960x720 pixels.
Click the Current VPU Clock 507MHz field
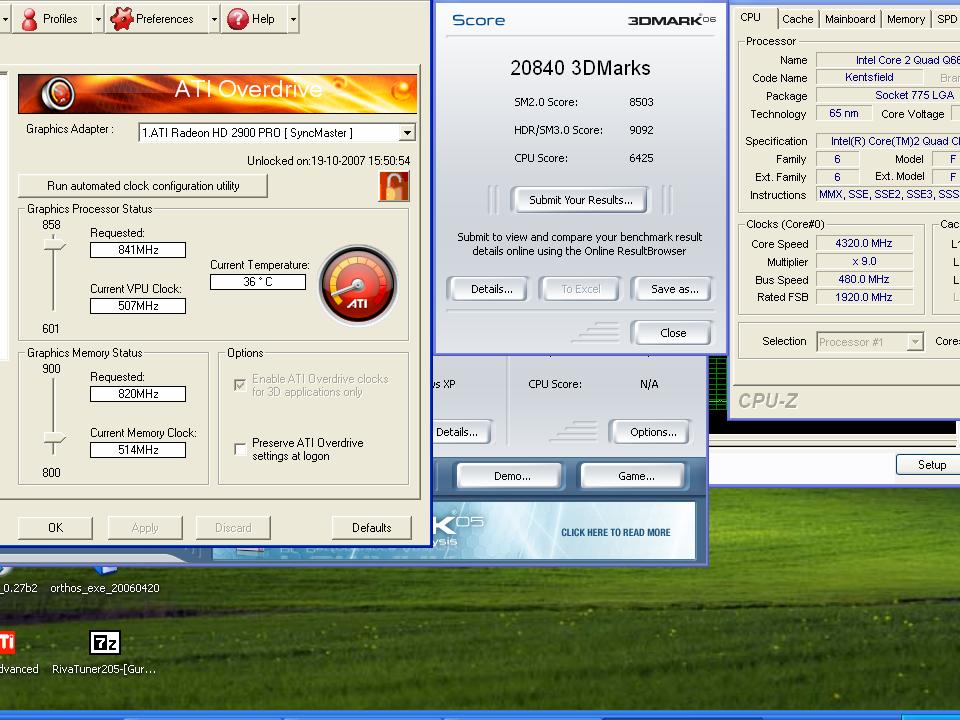coord(138,306)
